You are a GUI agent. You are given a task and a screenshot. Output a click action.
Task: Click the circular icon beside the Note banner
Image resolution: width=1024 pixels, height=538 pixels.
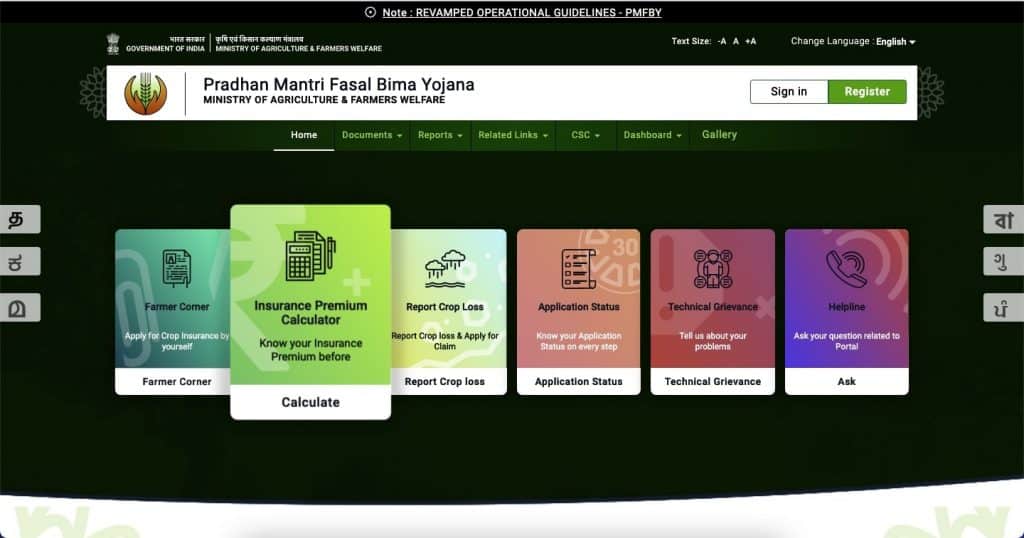[370, 12]
